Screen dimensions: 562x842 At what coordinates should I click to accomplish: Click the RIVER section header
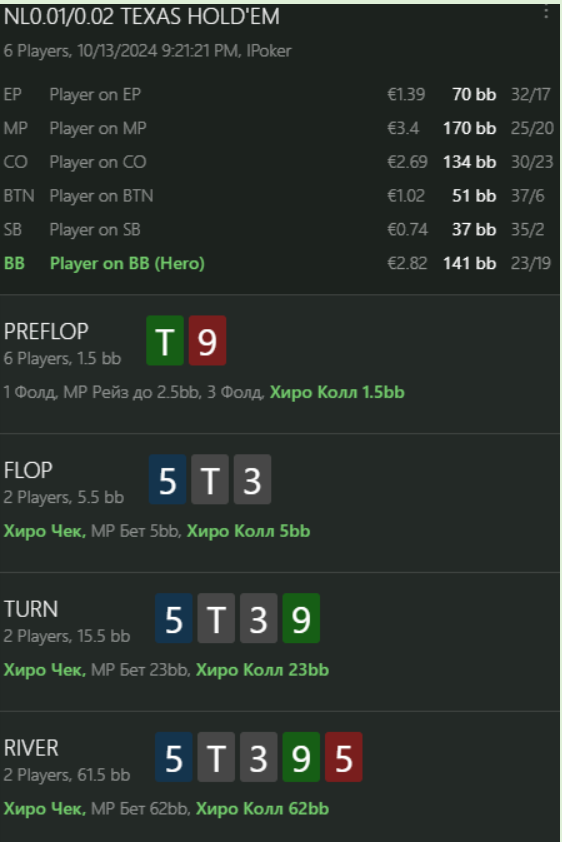pyautogui.click(x=31, y=748)
